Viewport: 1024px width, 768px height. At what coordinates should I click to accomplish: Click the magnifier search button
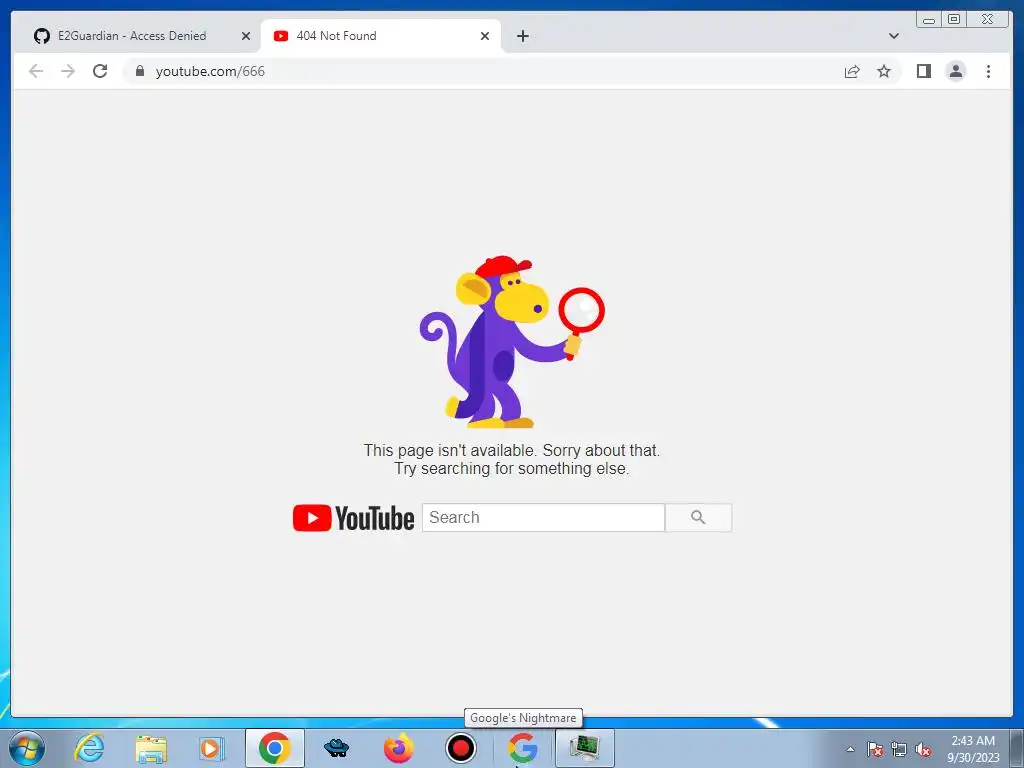[x=698, y=517]
